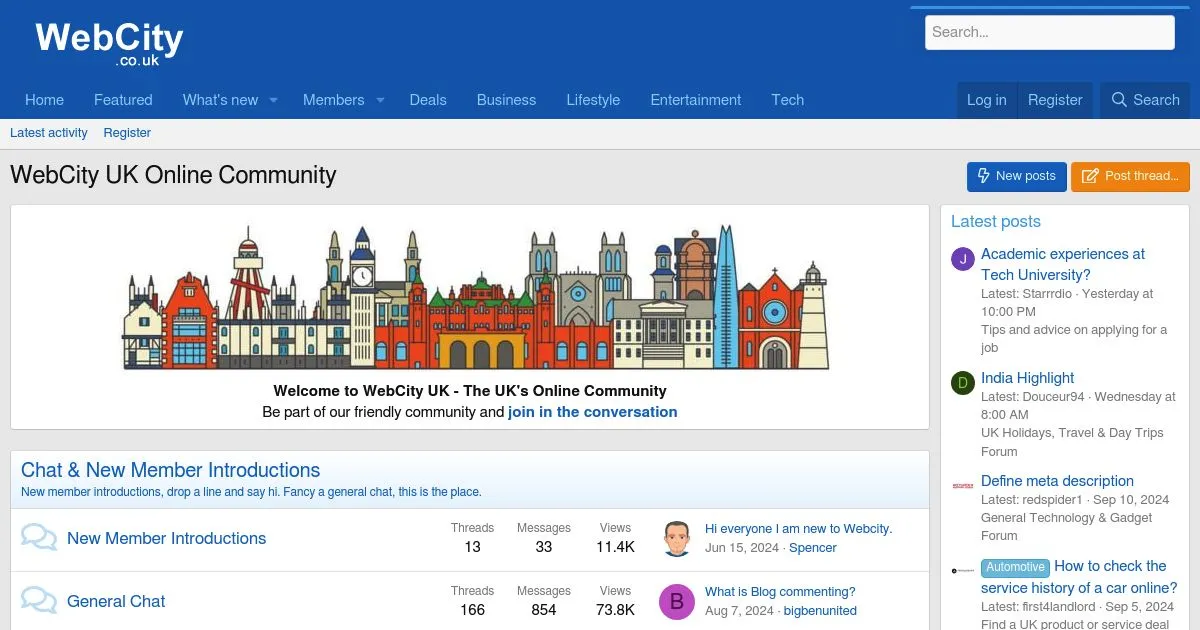The width and height of the screenshot is (1200, 630).
Task: Go to What's new section
Action: point(220,100)
